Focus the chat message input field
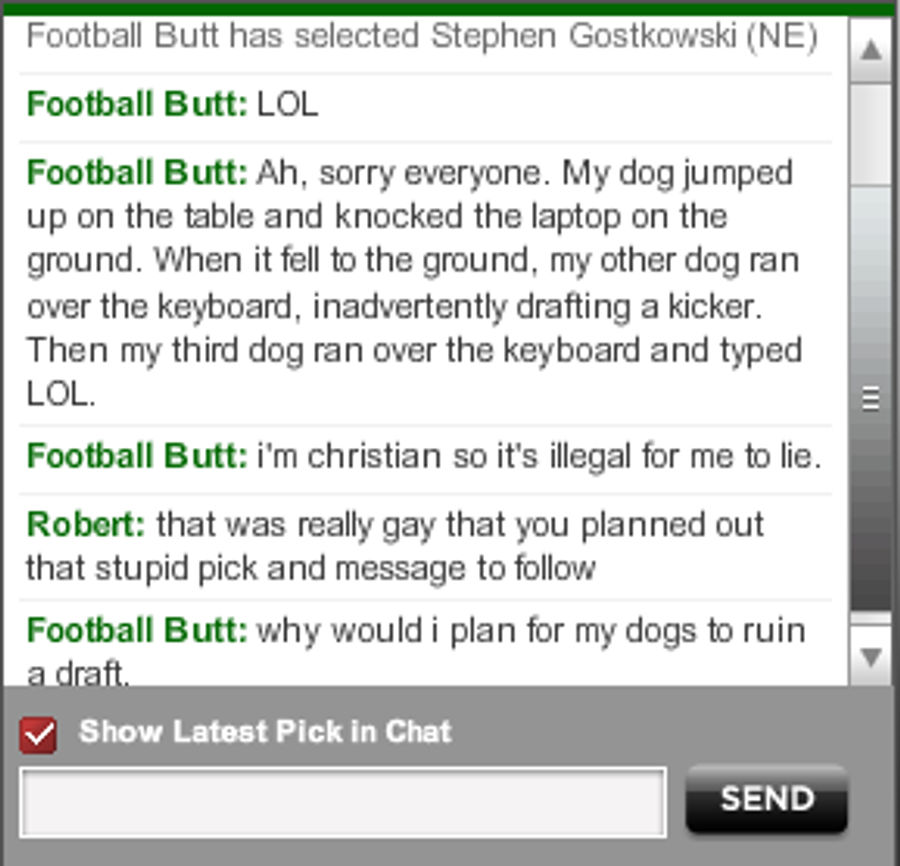Viewport: 900px width, 866px height. (343, 802)
